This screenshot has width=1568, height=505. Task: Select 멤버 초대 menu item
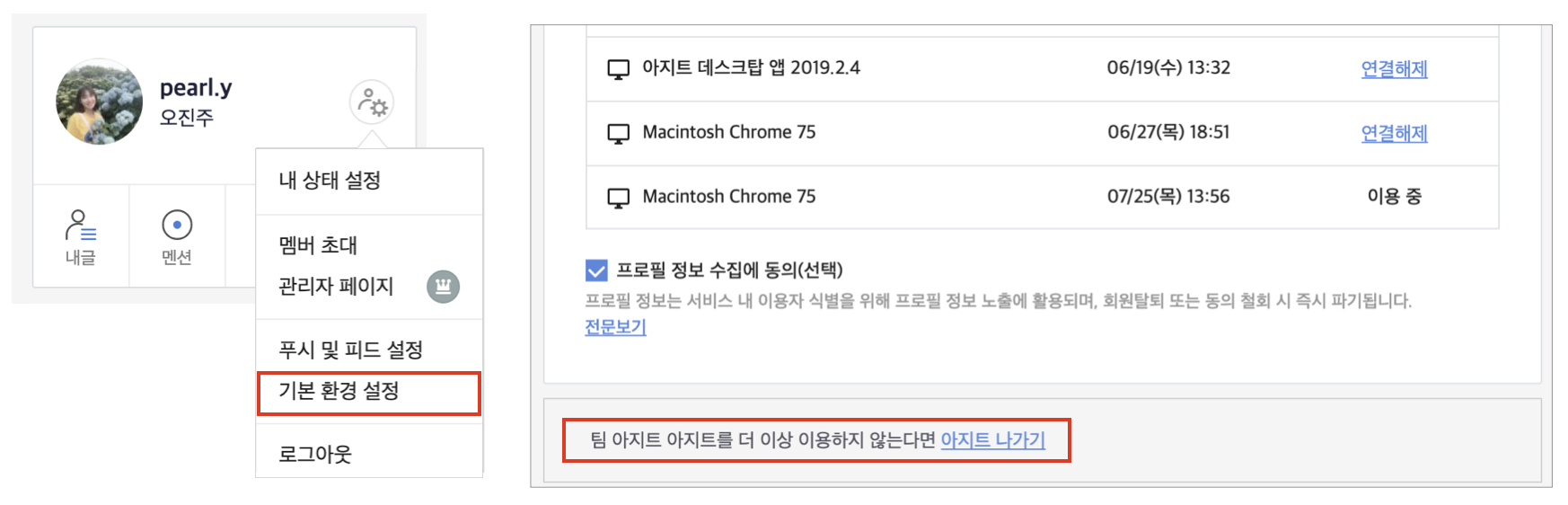[318, 244]
